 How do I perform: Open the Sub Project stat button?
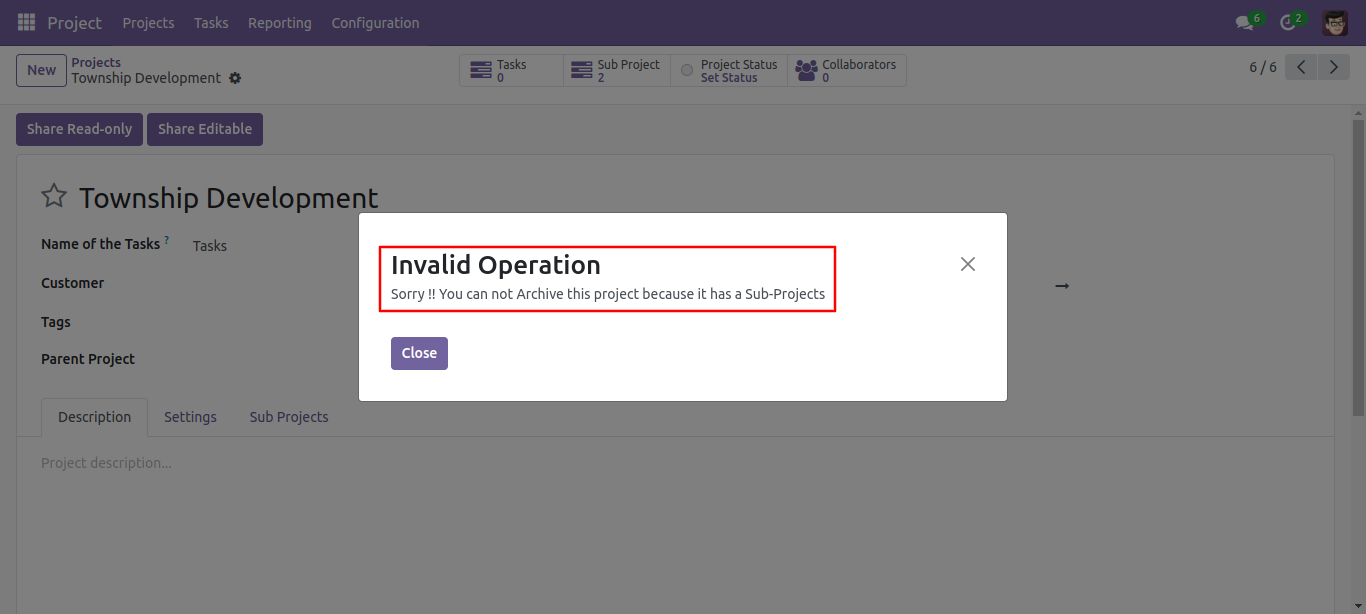point(617,70)
